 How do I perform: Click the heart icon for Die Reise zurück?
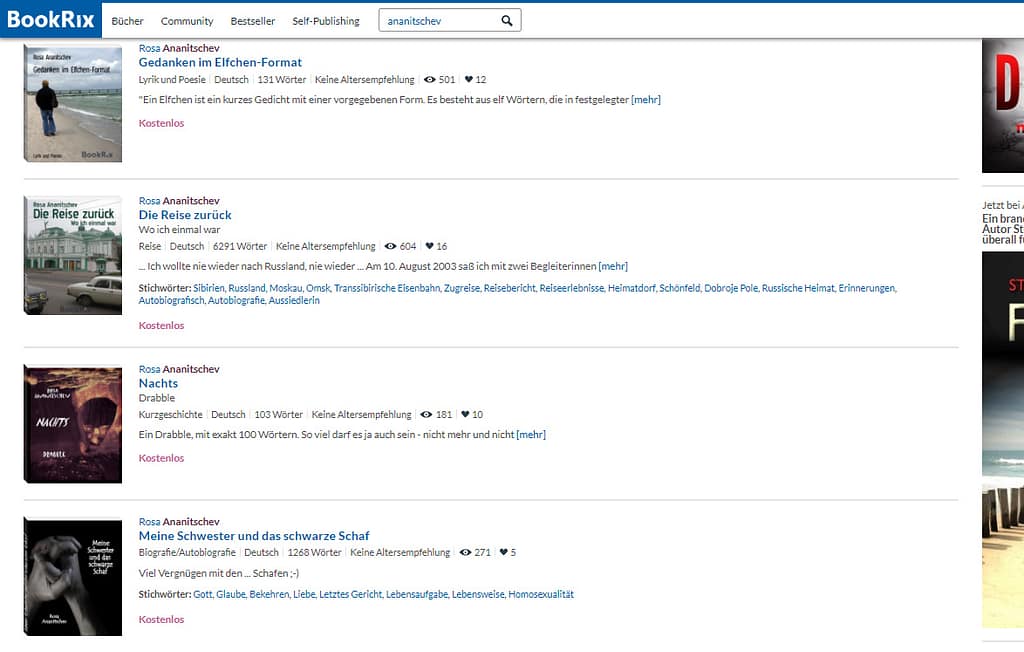pos(429,246)
